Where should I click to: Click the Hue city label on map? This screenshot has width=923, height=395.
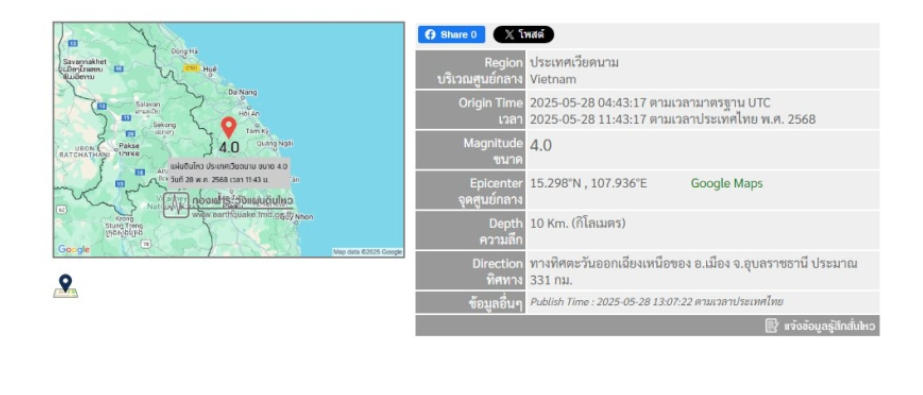[210, 69]
